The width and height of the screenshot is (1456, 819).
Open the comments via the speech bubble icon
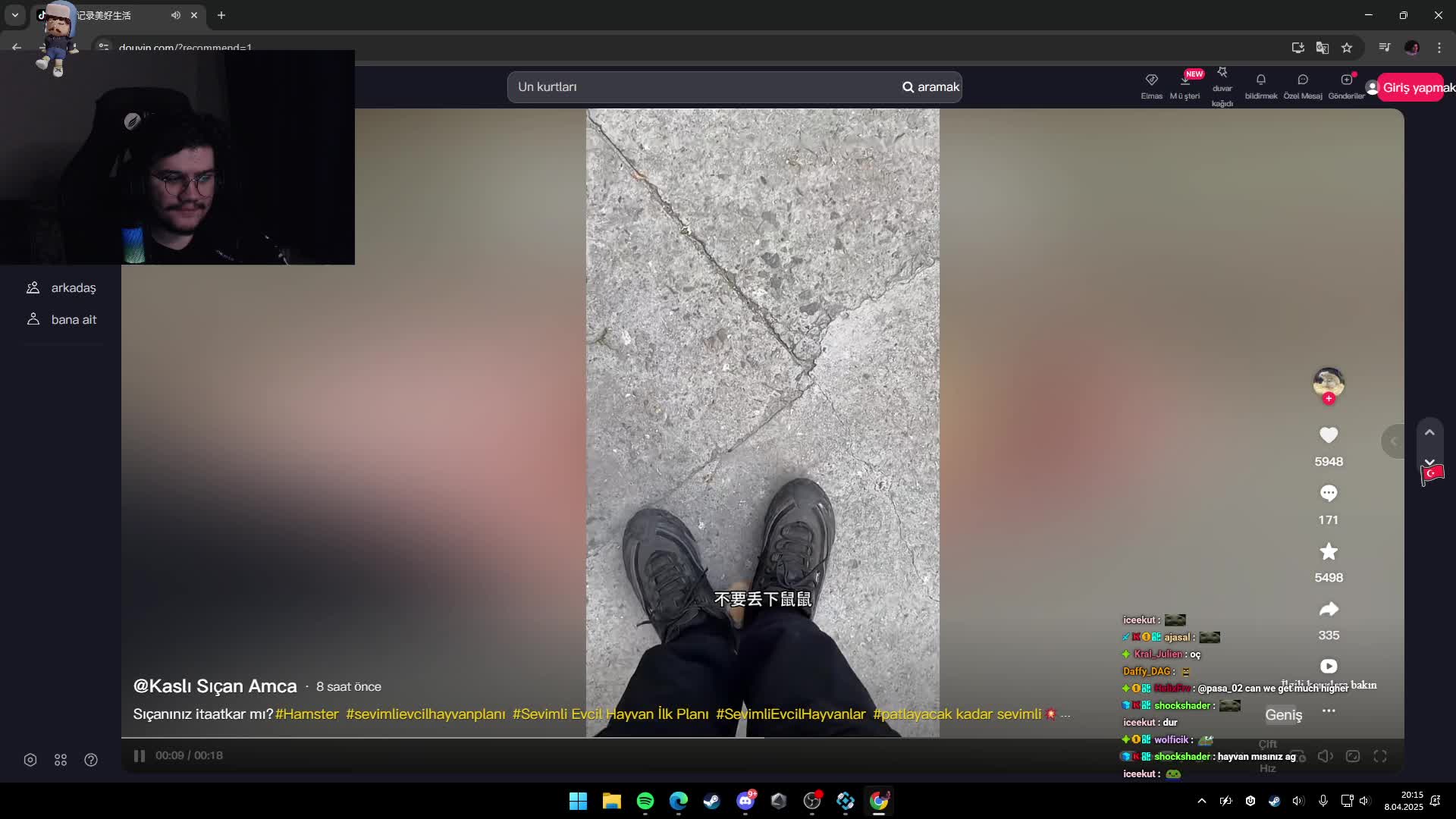1329,493
